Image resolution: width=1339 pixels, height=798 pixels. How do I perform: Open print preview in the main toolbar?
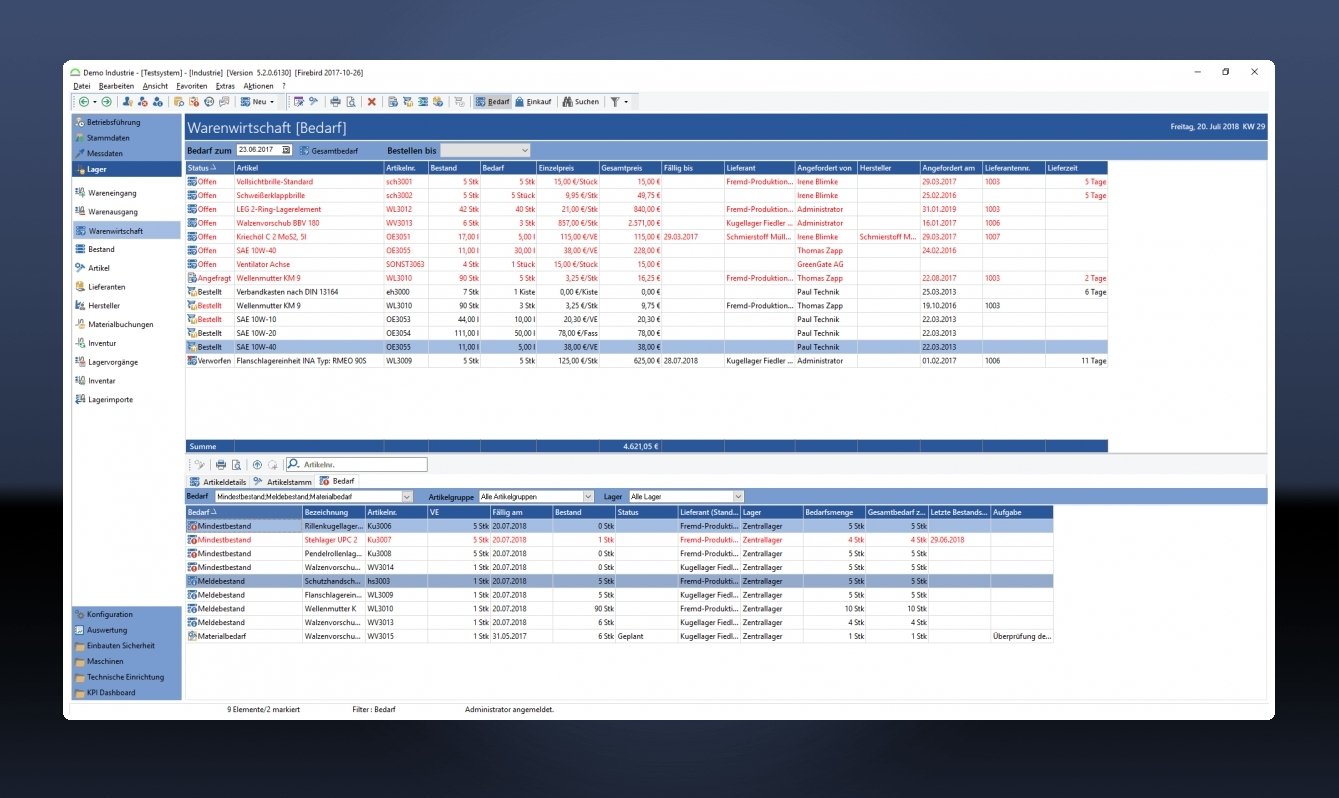[x=350, y=102]
